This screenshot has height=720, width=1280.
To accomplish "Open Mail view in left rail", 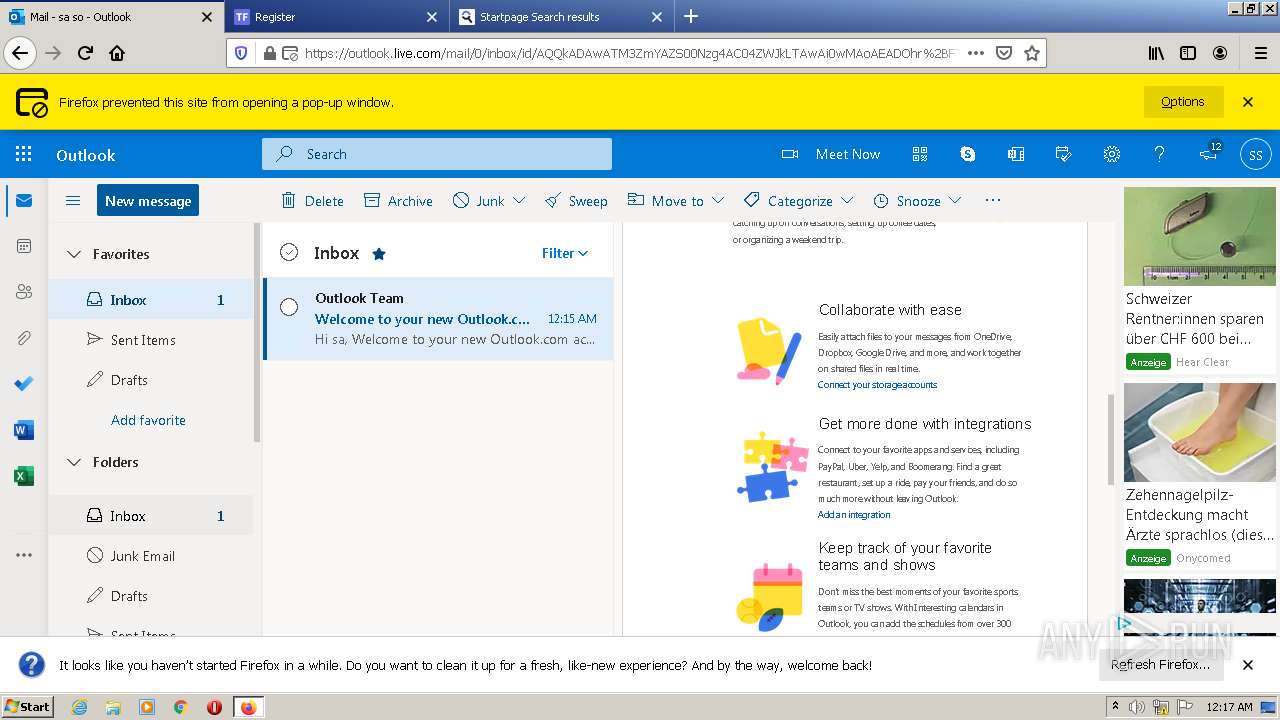I will 24,200.
